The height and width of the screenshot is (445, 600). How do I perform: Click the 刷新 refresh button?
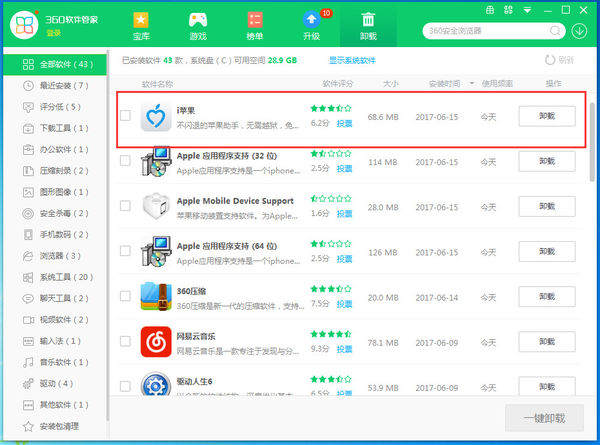[x=559, y=60]
